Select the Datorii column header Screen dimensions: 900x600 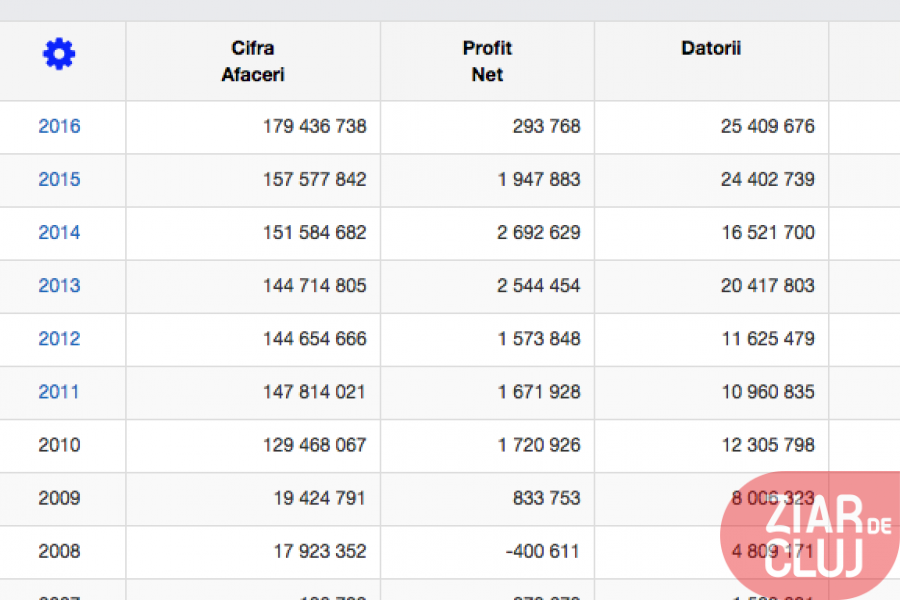pos(711,48)
